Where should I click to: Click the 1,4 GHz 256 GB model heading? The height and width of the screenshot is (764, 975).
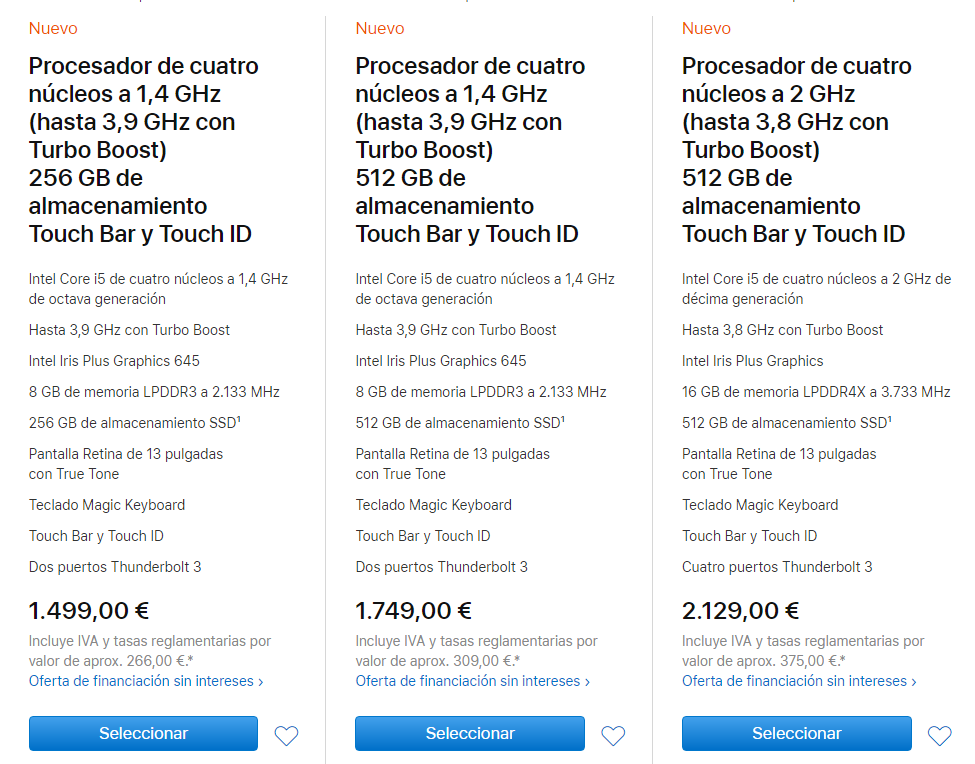point(144,150)
